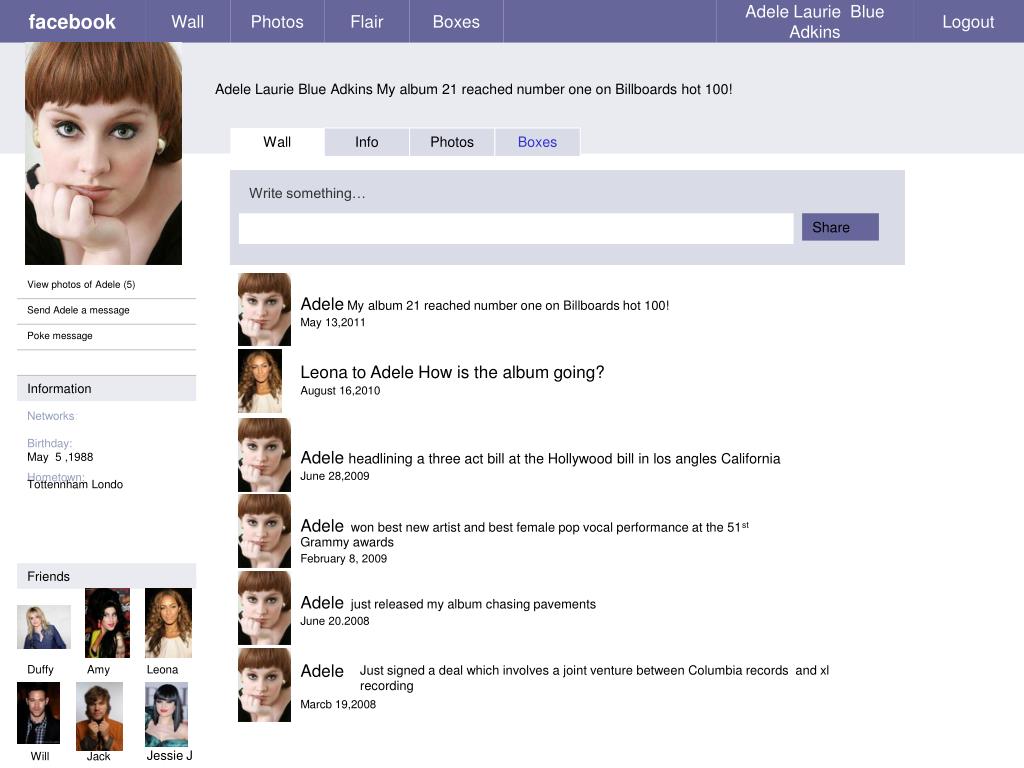Click avatar on June 28,2009 post
Screen dimensions: 1024x768
tap(264, 455)
